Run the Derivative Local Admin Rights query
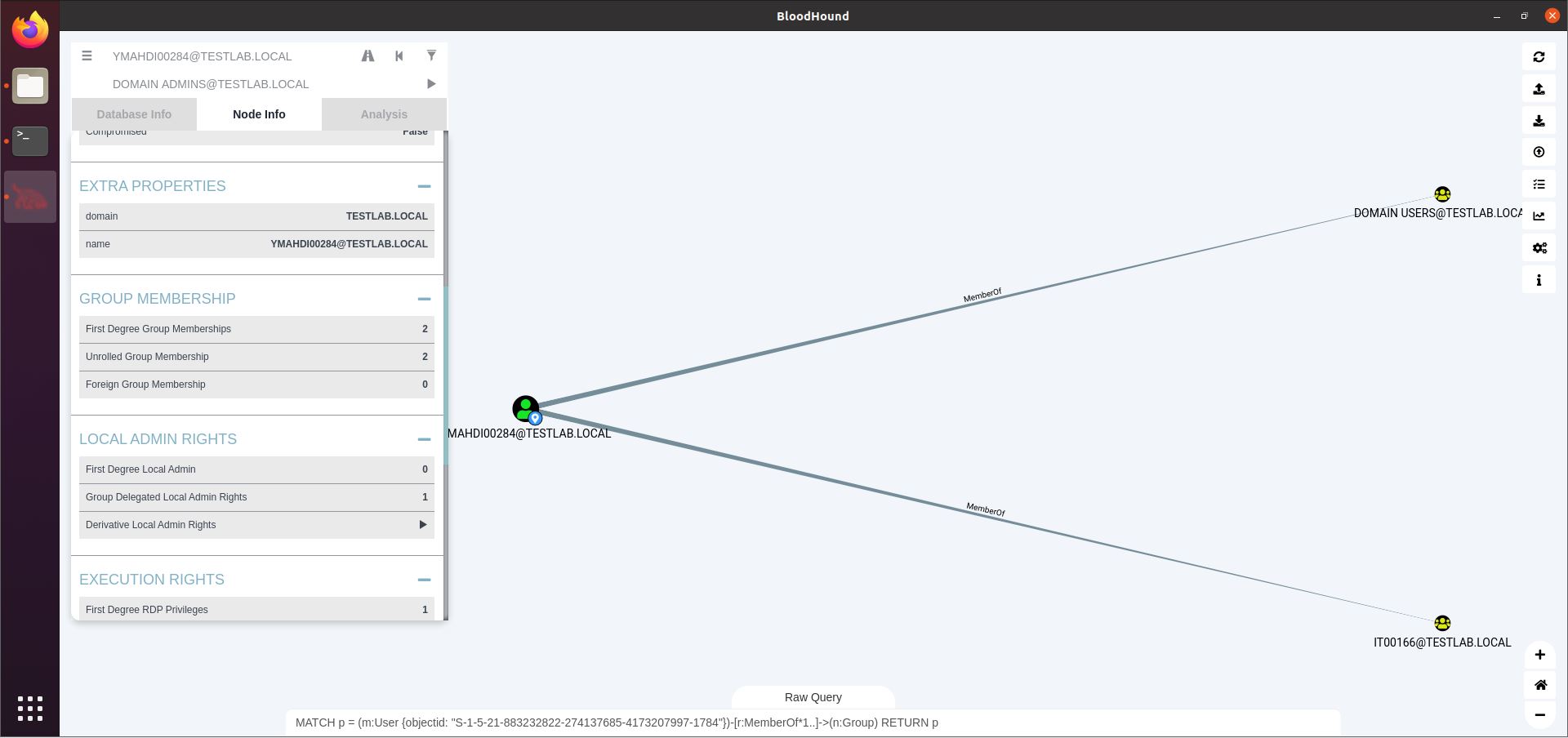The image size is (1568, 738). 423,525
